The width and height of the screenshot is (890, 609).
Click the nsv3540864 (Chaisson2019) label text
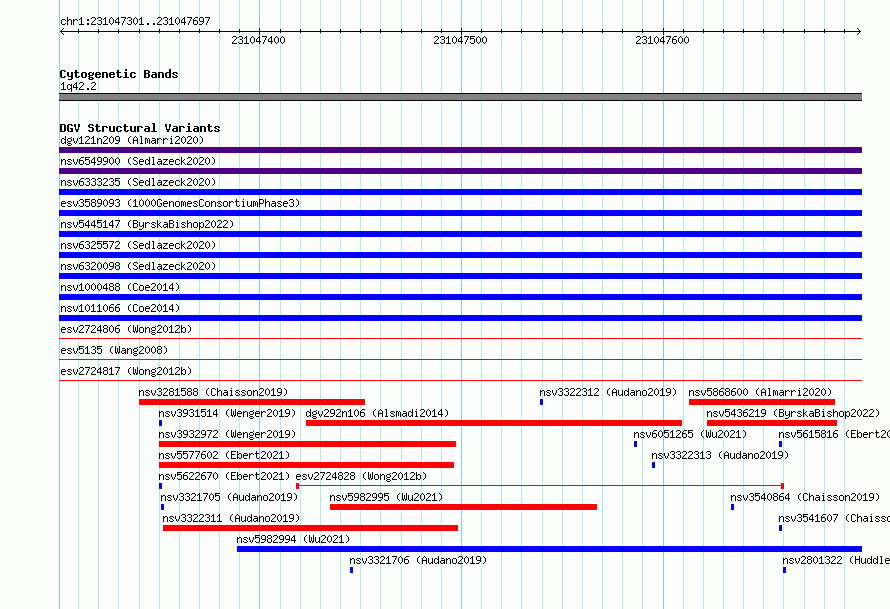click(805, 497)
